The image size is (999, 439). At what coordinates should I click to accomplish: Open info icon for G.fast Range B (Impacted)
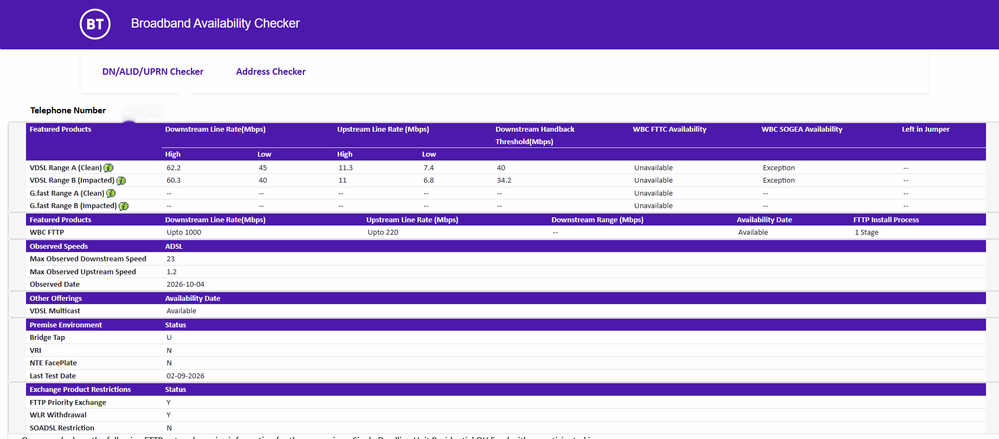coord(124,206)
